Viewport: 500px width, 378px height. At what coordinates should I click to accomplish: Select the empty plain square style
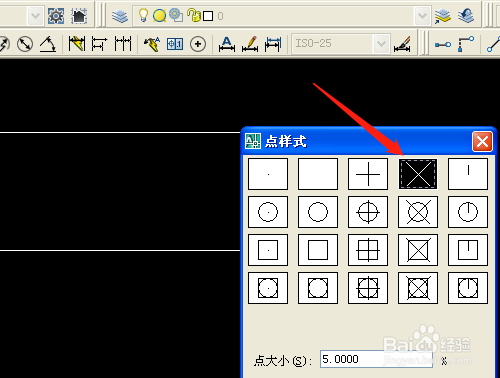pyautogui.click(x=318, y=250)
